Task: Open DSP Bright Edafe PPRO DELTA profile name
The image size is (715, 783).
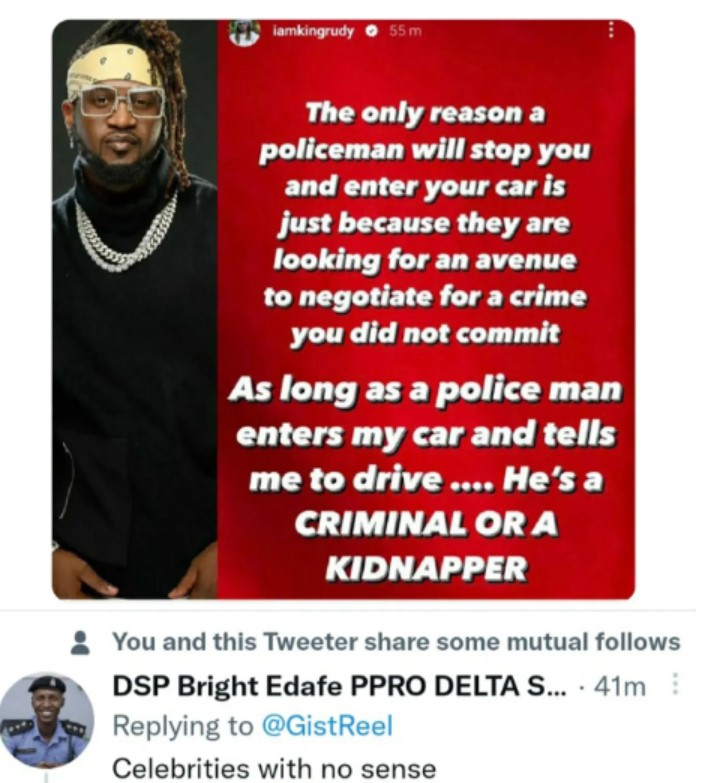Action: 340,686
